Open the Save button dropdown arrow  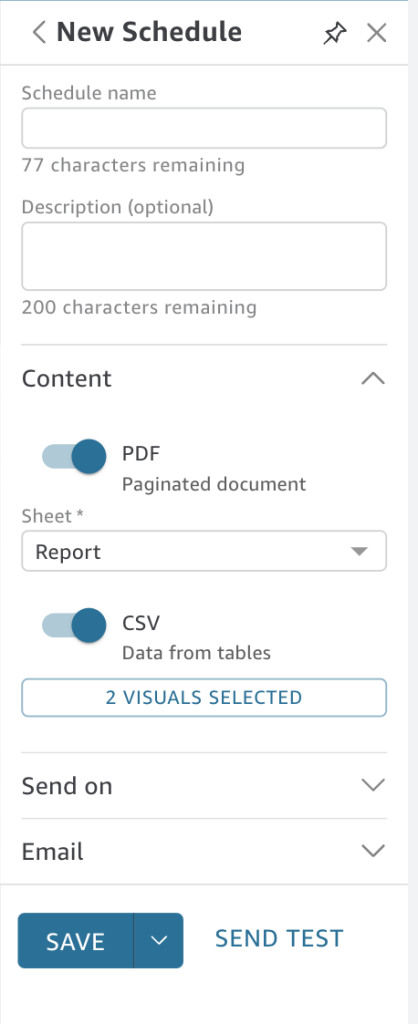pyautogui.click(x=159, y=940)
